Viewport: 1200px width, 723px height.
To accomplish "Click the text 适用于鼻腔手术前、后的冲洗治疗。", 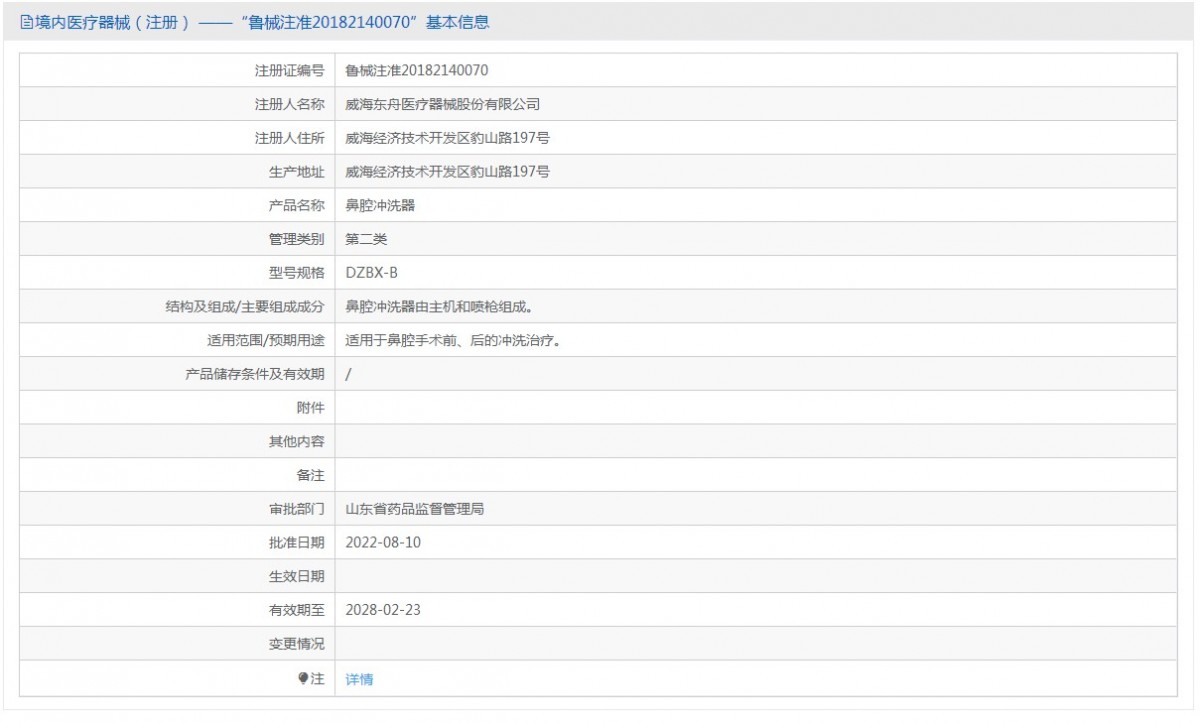I will [x=452, y=341].
